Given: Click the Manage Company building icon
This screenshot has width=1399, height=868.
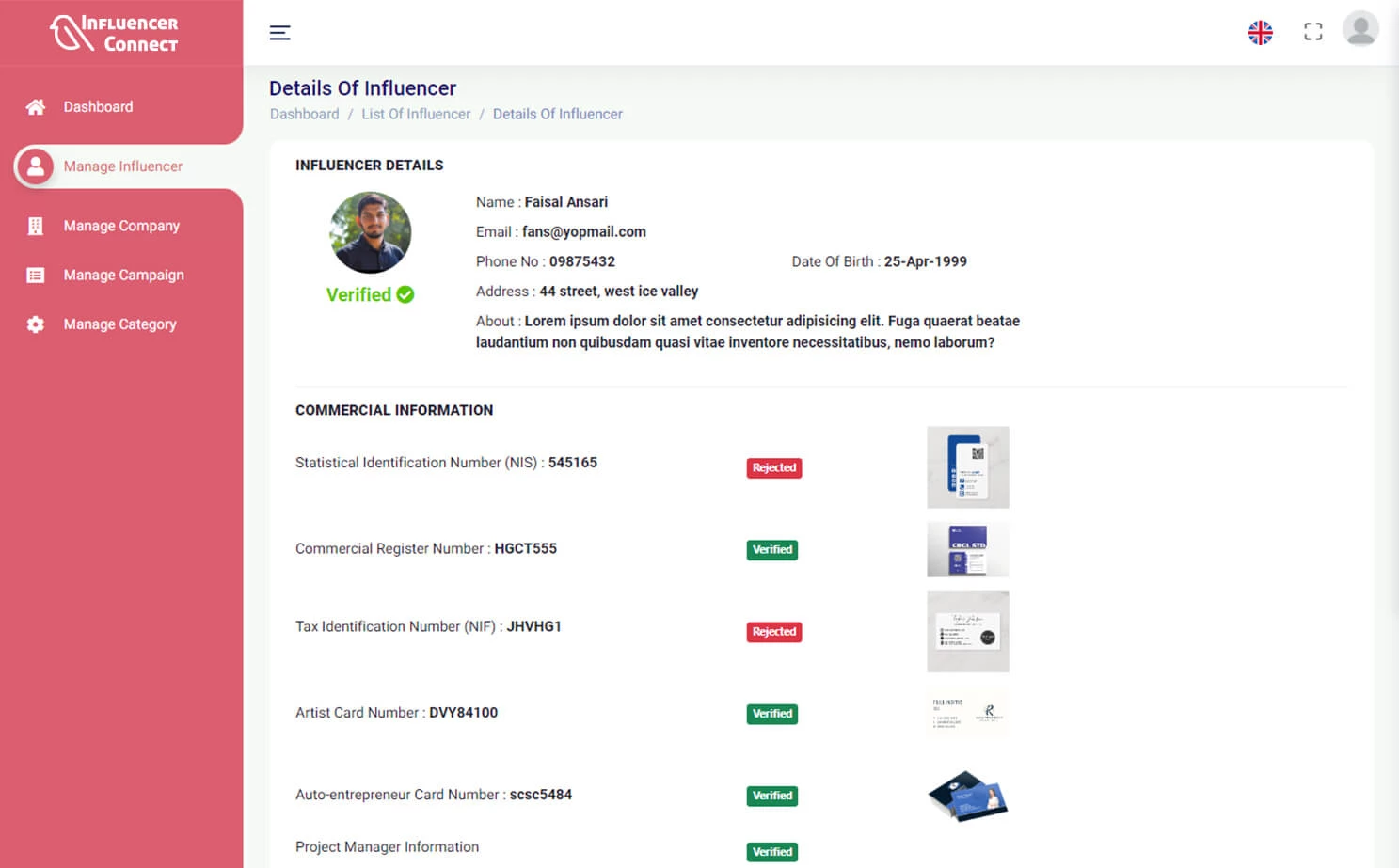Looking at the screenshot, I should [x=35, y=226].
